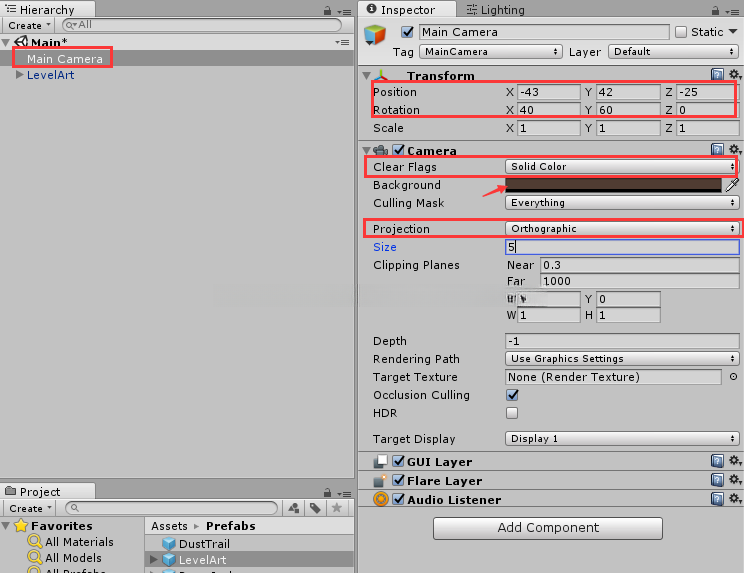This screenshot has height=573, width=744.
Task: Open the Inspector panel options menu
Action: click(732, 12)
